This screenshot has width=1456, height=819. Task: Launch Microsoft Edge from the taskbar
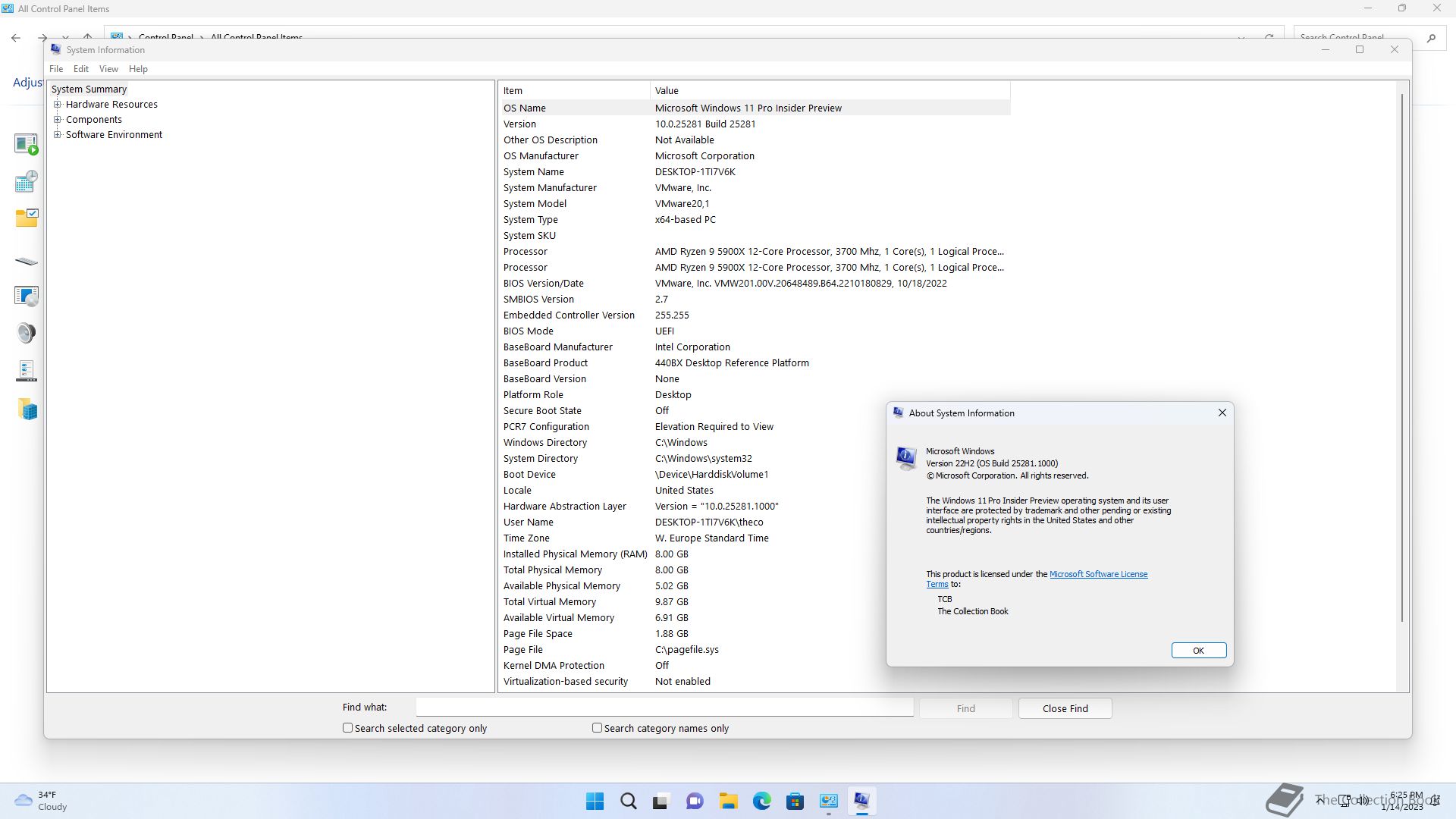pyautogui.click(x=761, y=802)
